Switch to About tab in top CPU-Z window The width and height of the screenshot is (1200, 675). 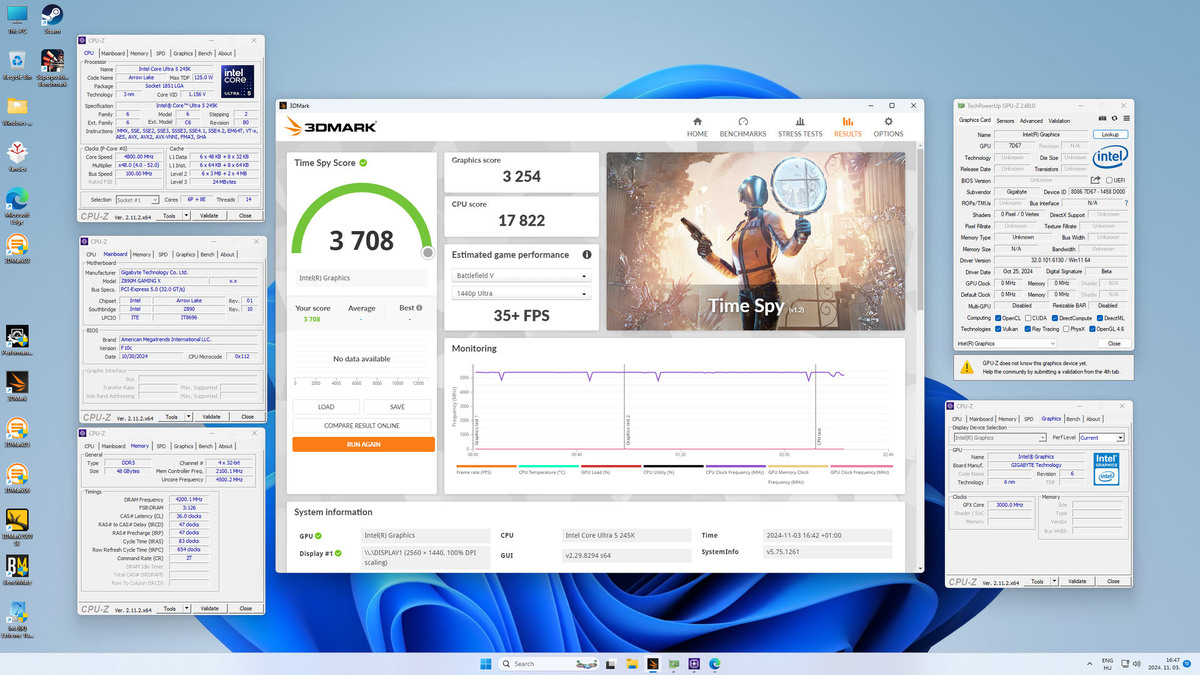click(226, 53)
